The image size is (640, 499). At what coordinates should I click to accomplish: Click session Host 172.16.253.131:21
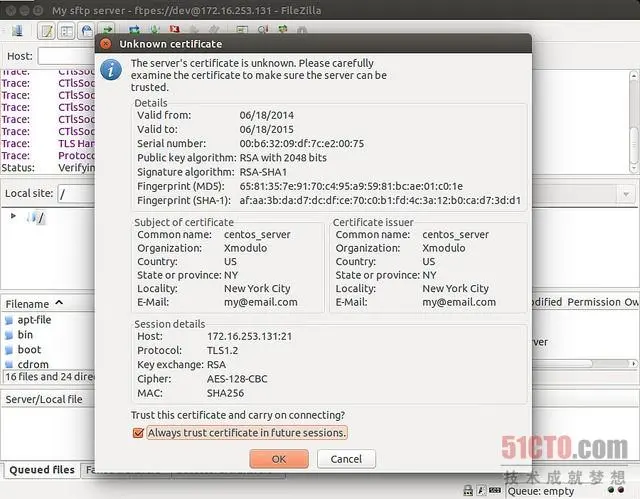[249, 337]
